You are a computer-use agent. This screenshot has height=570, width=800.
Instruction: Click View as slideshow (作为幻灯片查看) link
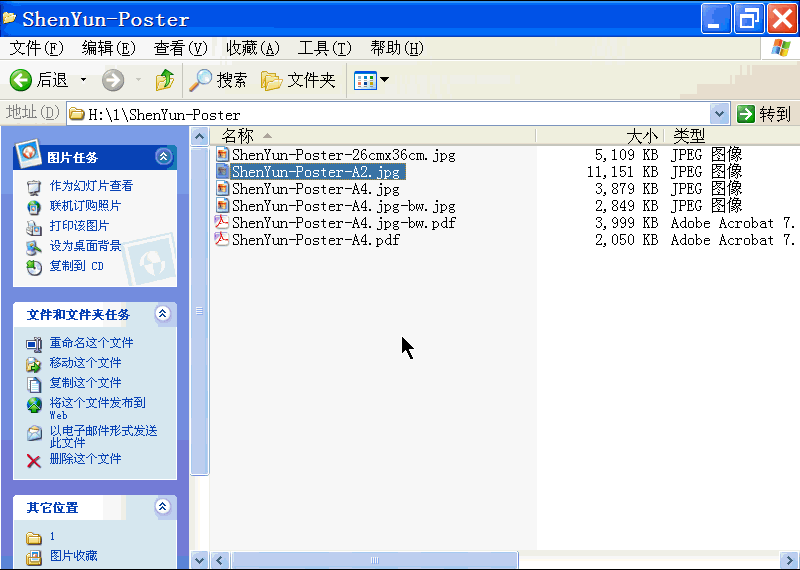coord(91,186)
